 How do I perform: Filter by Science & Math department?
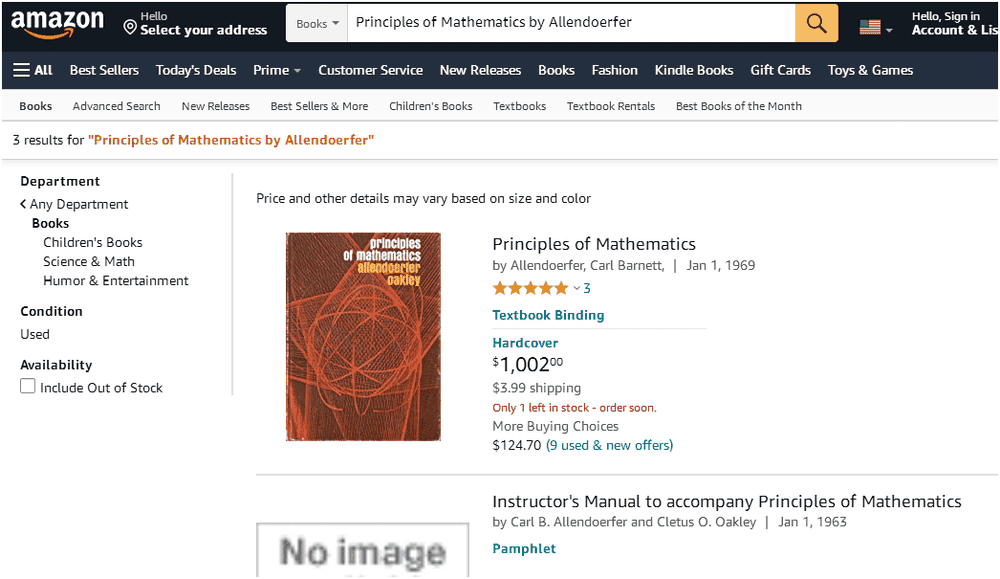[89, 261]
